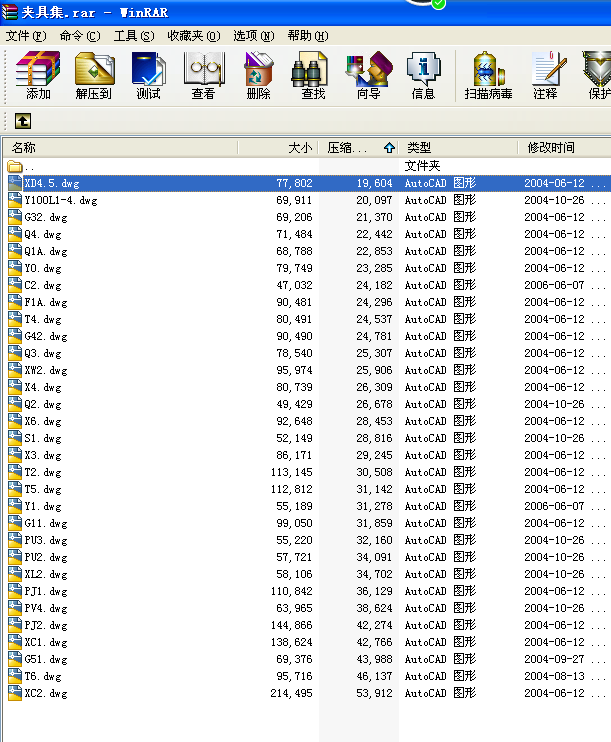Image resolution: width=611 pixels, height=742 pixels.
Task: Click the file icon of C2.dwg
Action: (x=15, y=285)
